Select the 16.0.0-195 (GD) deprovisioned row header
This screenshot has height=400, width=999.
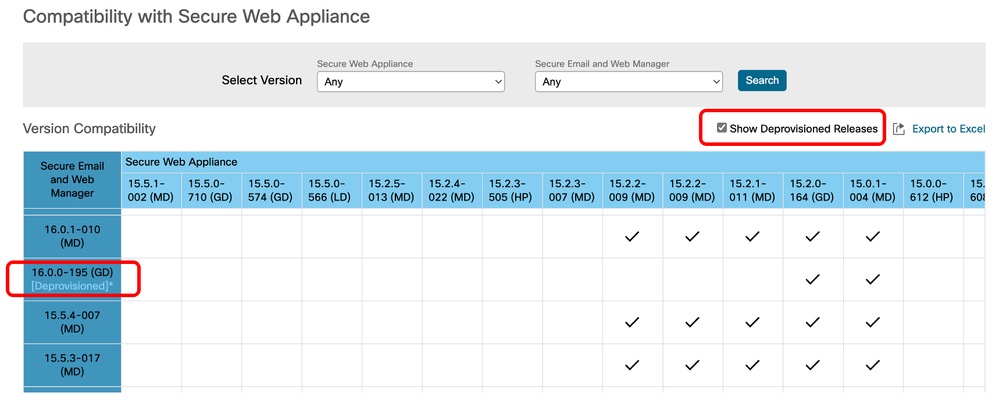point(70,272)
